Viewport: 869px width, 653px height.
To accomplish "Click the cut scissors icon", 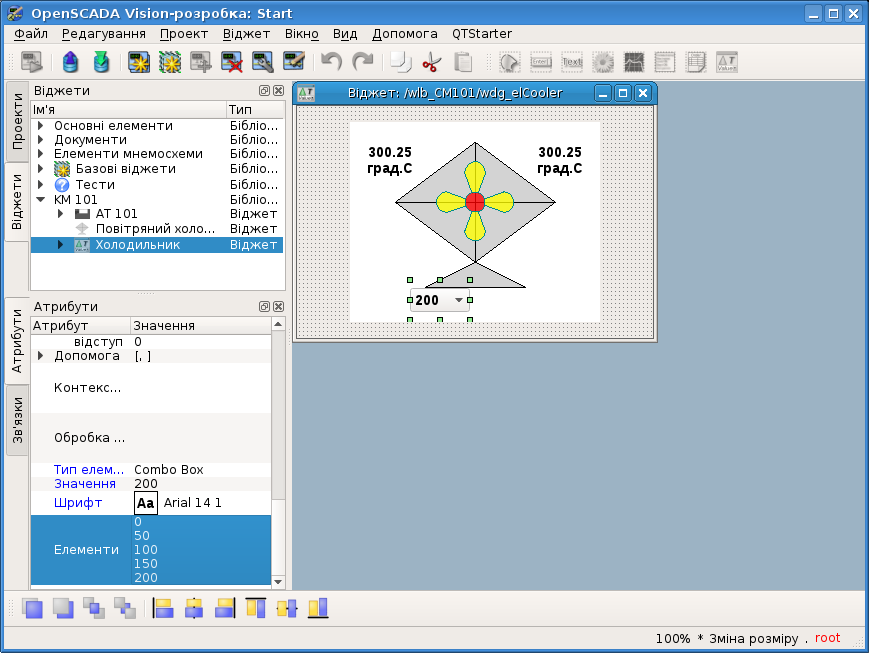I will point(431,62).
